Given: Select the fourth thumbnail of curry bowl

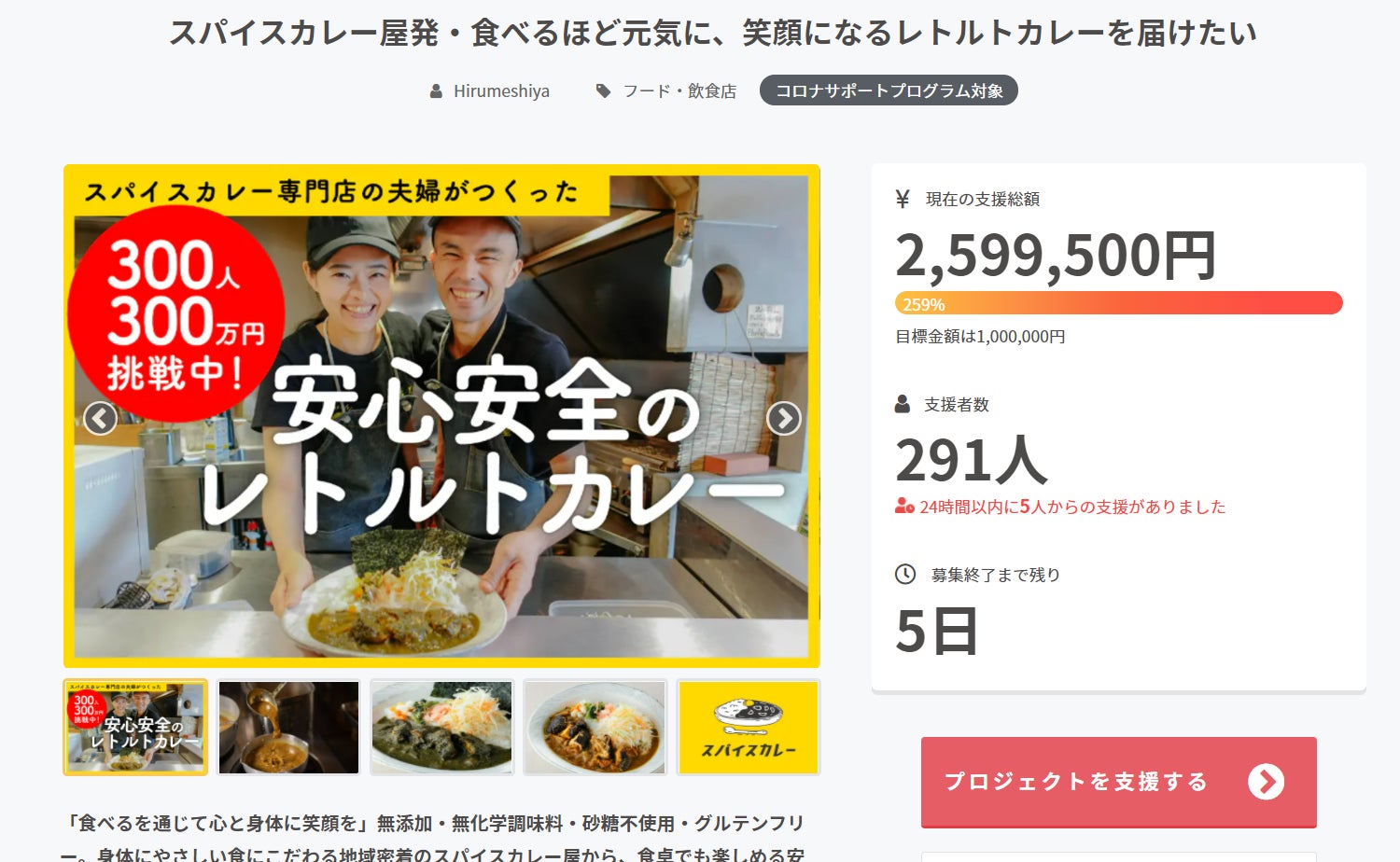Looking at the screenshot, I should click(x=595, y=728).
